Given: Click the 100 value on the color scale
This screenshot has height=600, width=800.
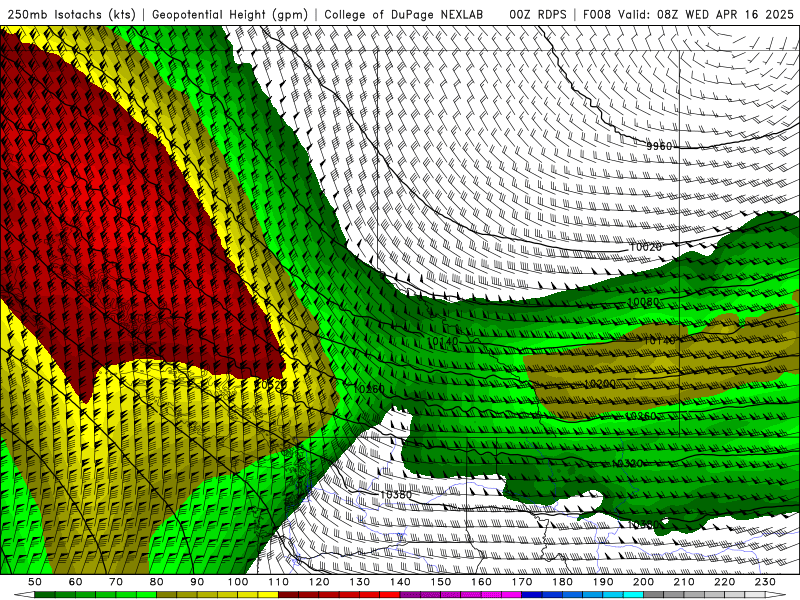Looking at the screenshot, I should [x=238, y=582].
